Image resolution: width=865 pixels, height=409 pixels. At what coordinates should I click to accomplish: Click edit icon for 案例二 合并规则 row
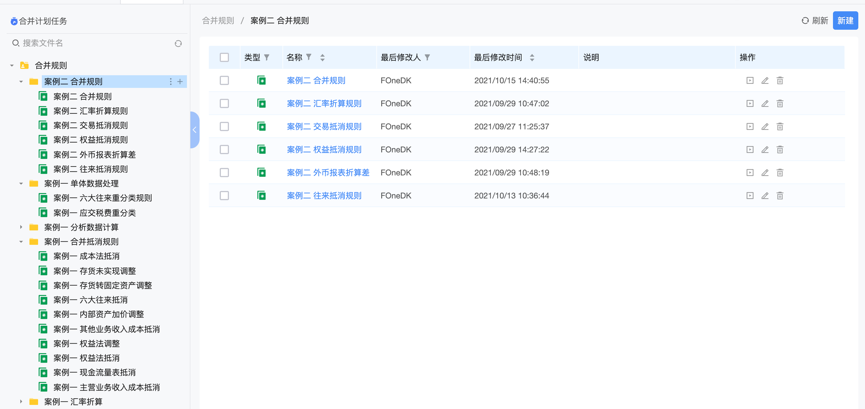click(x=765, y=81)
